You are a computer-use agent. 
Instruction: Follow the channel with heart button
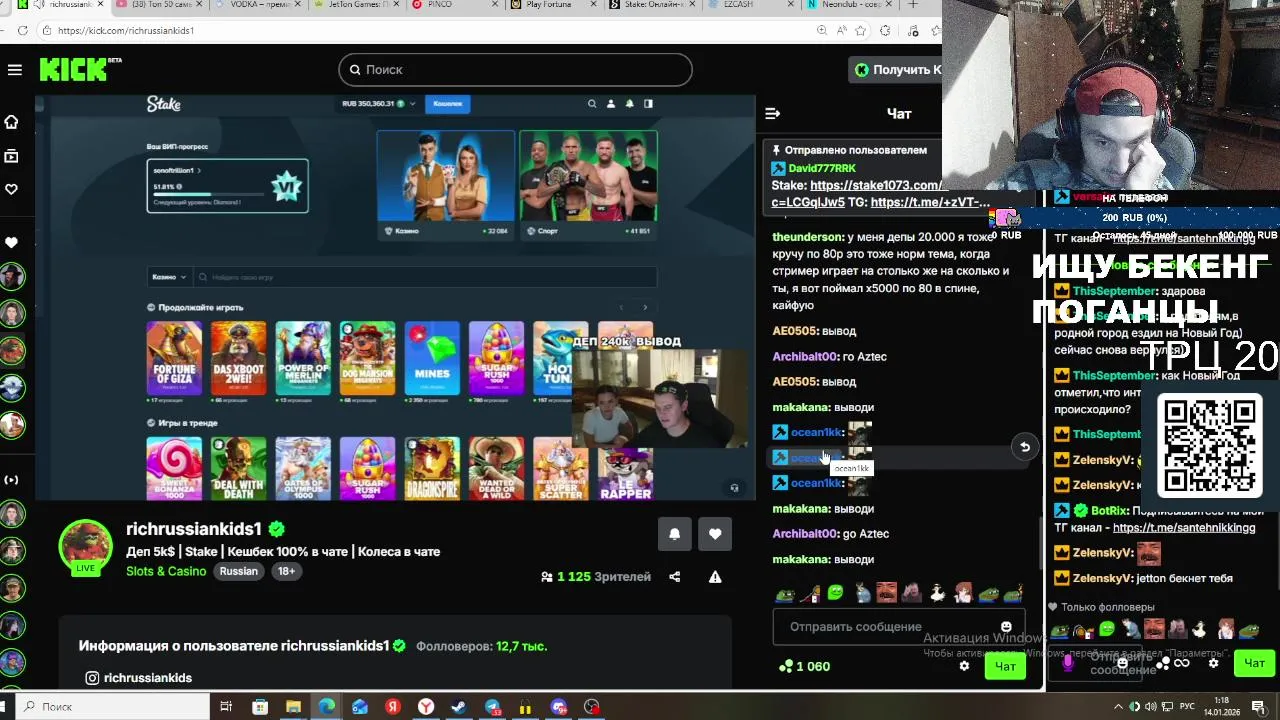coord(715,534)
